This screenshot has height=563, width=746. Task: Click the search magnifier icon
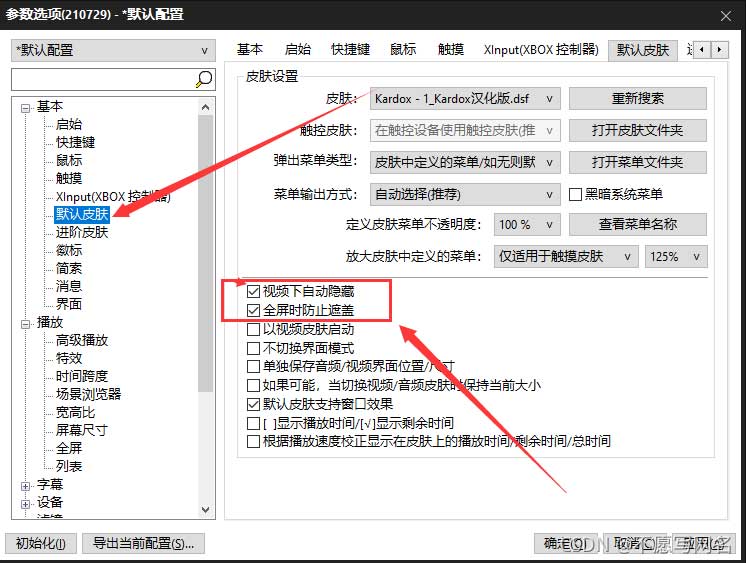(204, 79)
